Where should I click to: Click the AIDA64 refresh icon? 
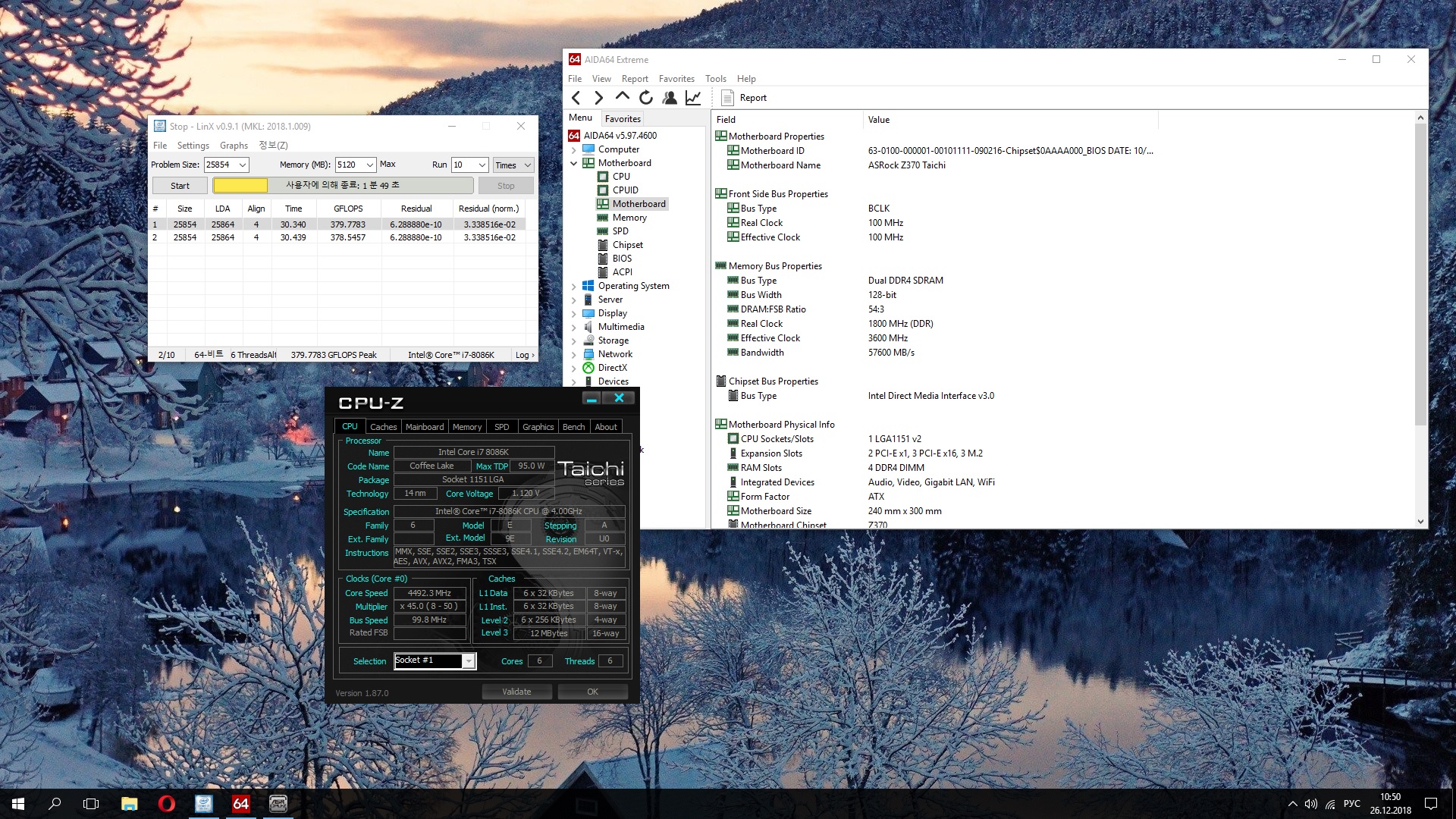645,98
